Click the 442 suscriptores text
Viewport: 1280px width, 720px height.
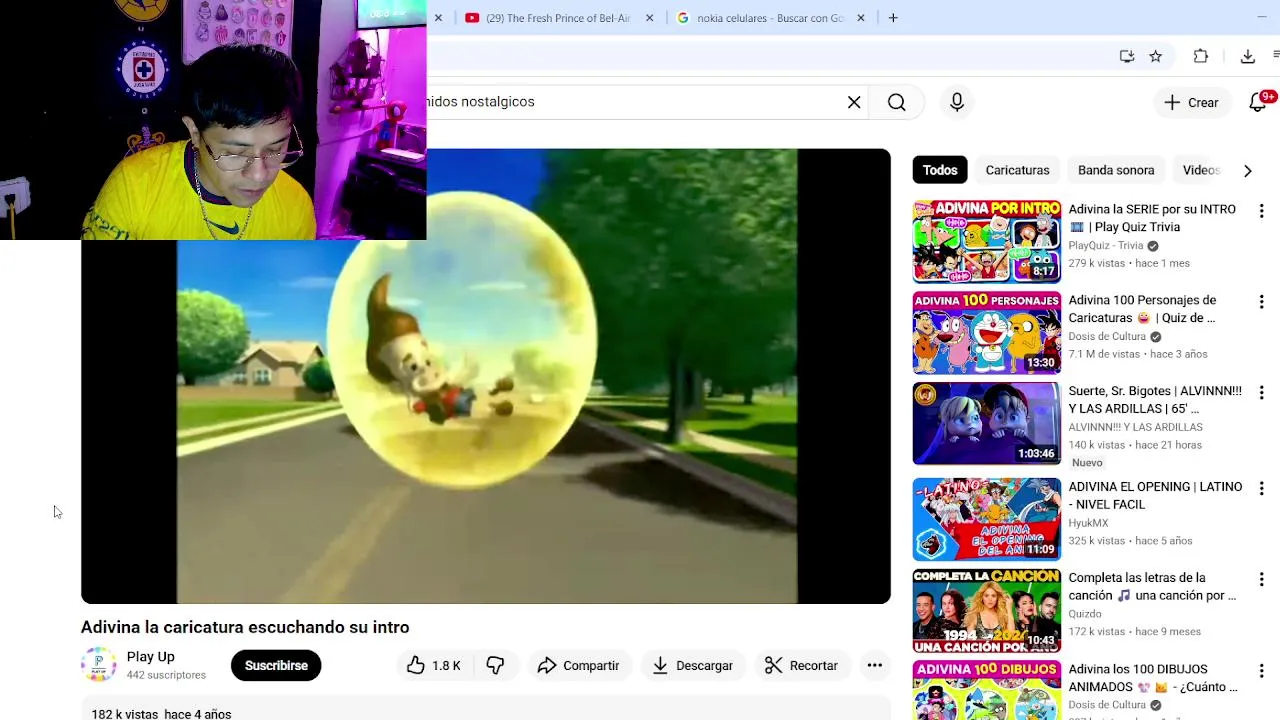[x=166, y=675]
